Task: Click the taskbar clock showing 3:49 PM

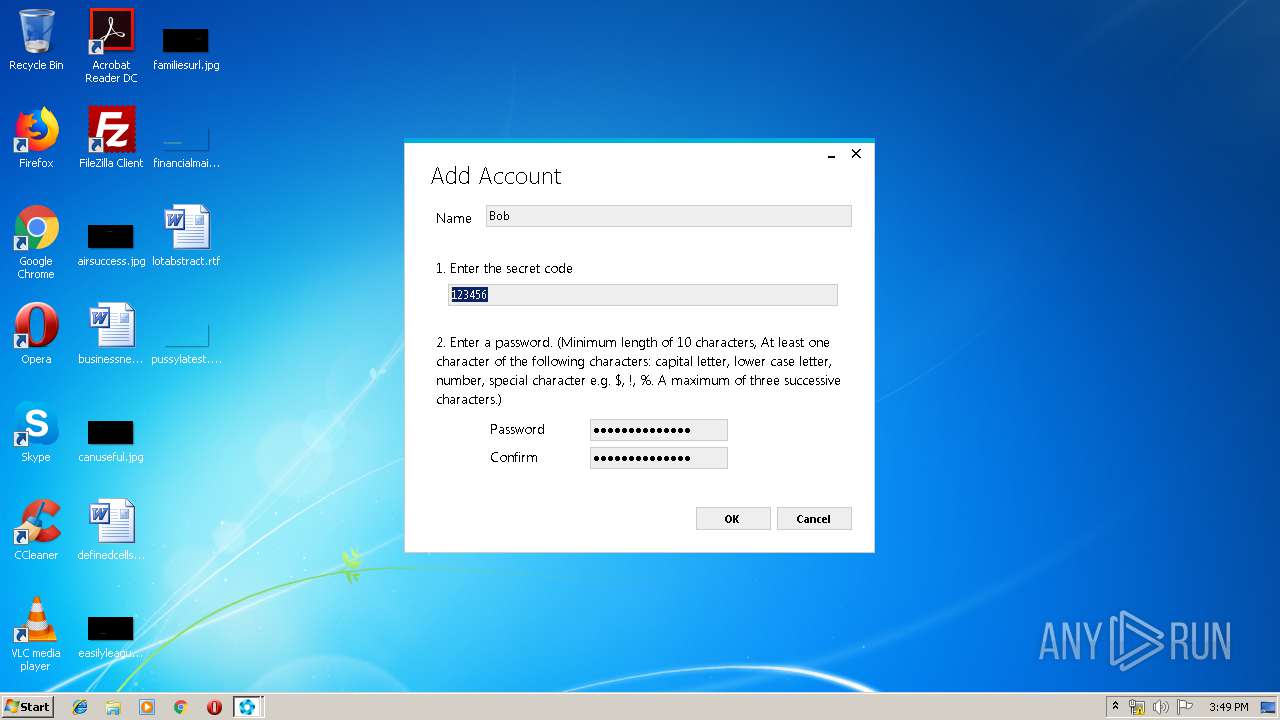Action: tap(1228, 707)
